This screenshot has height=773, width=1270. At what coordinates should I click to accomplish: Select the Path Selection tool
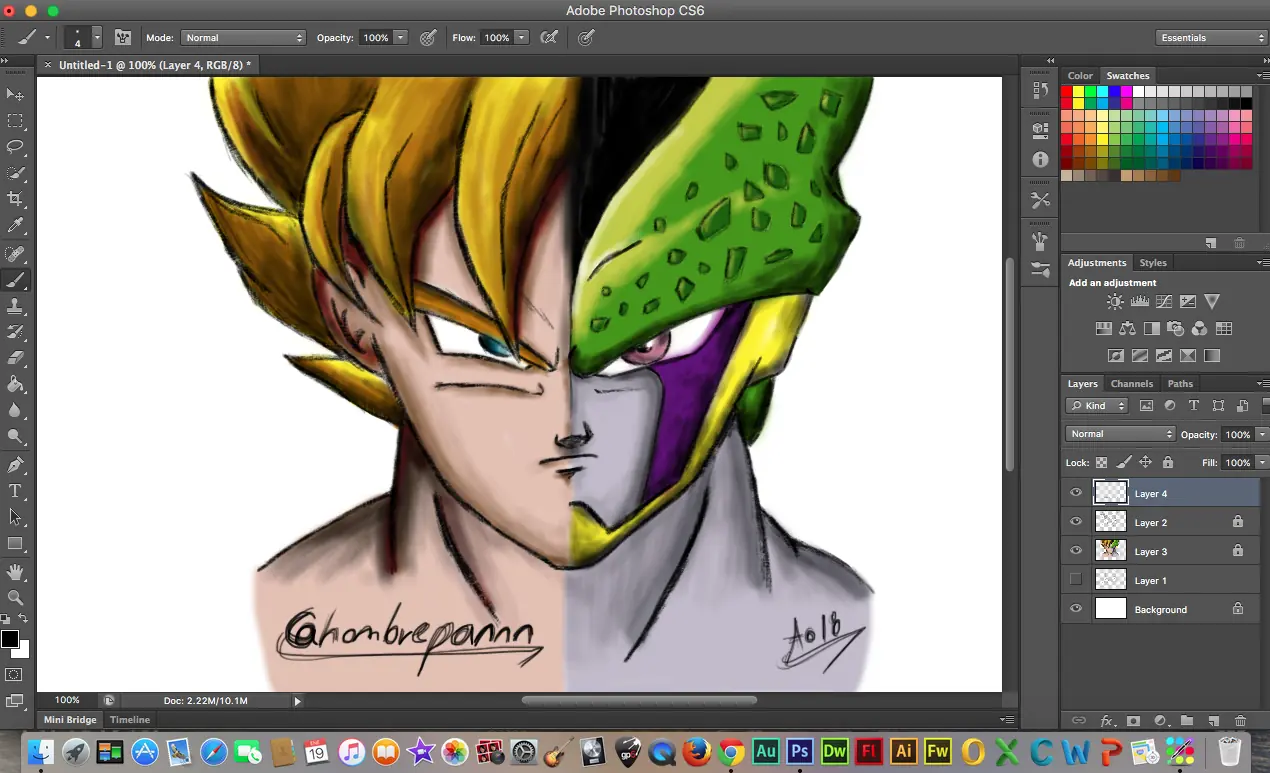pyautogui.click(x=15, y=517)
